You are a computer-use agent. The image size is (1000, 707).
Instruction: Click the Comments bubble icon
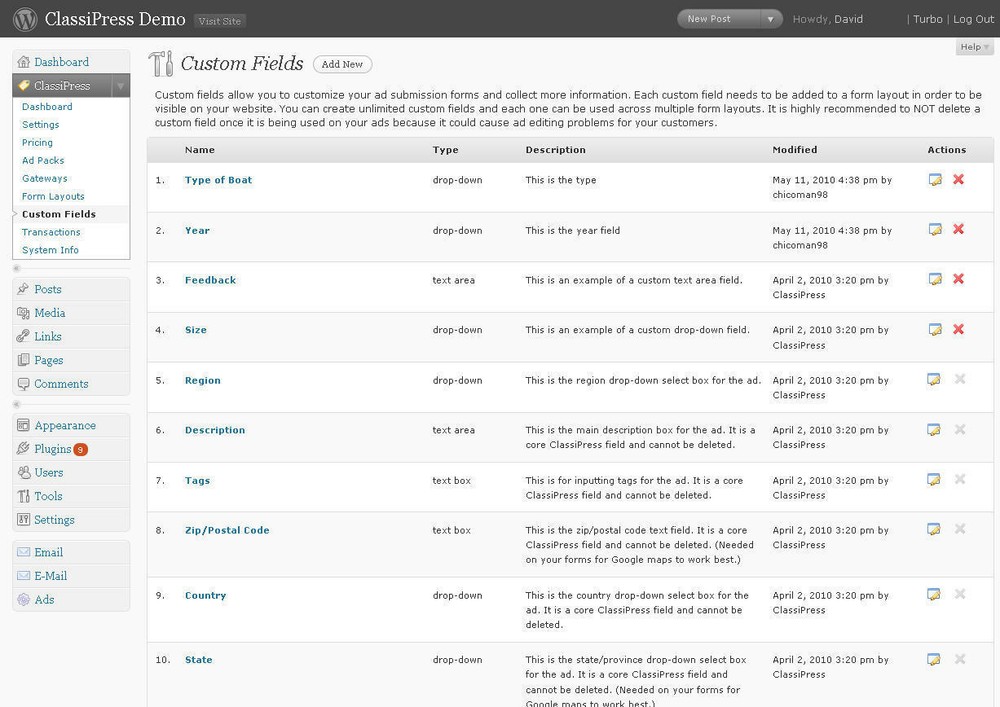pyautogui.click(x=24, y=384)
